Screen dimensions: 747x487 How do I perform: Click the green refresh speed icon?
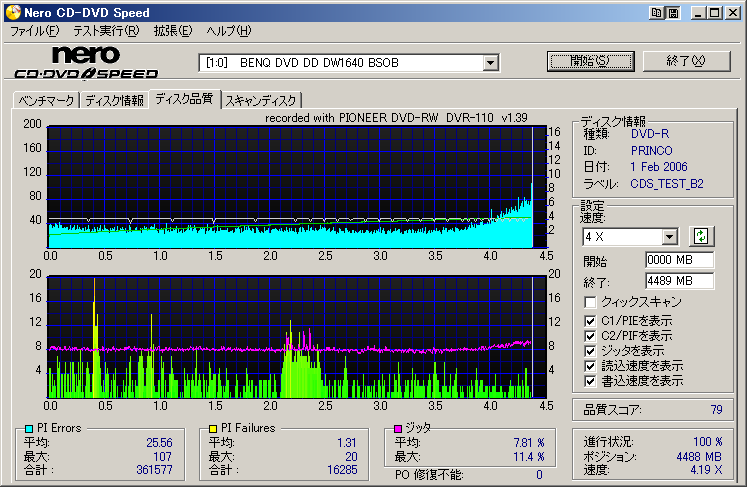point(701,236)
